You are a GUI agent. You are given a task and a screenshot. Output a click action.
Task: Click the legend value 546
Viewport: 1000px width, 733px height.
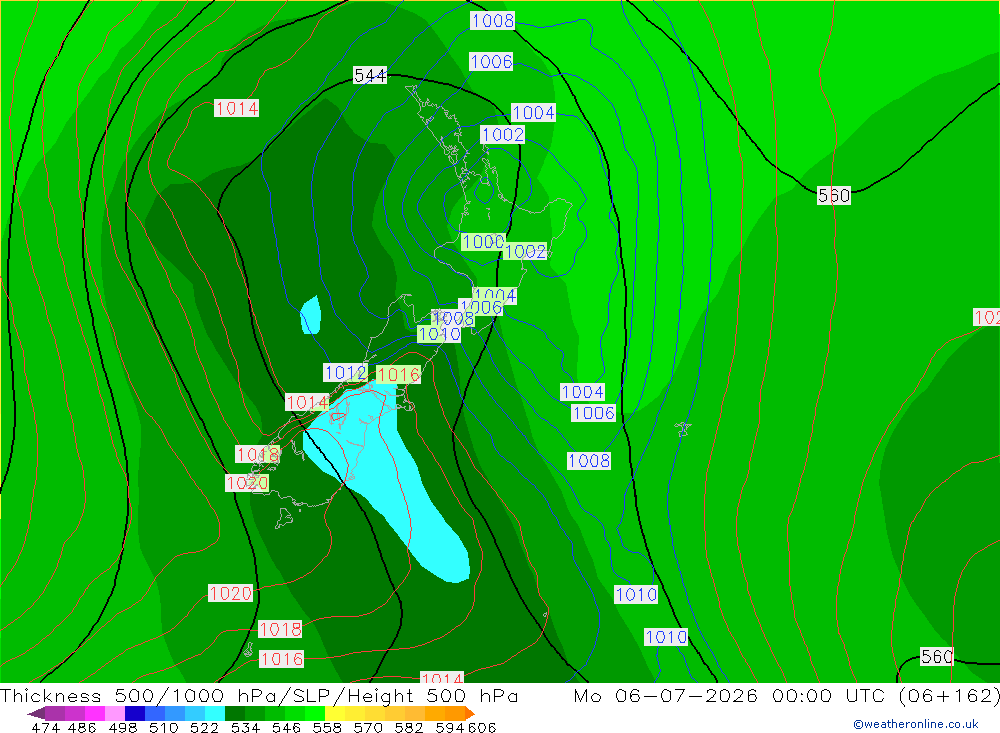(286, 727)
